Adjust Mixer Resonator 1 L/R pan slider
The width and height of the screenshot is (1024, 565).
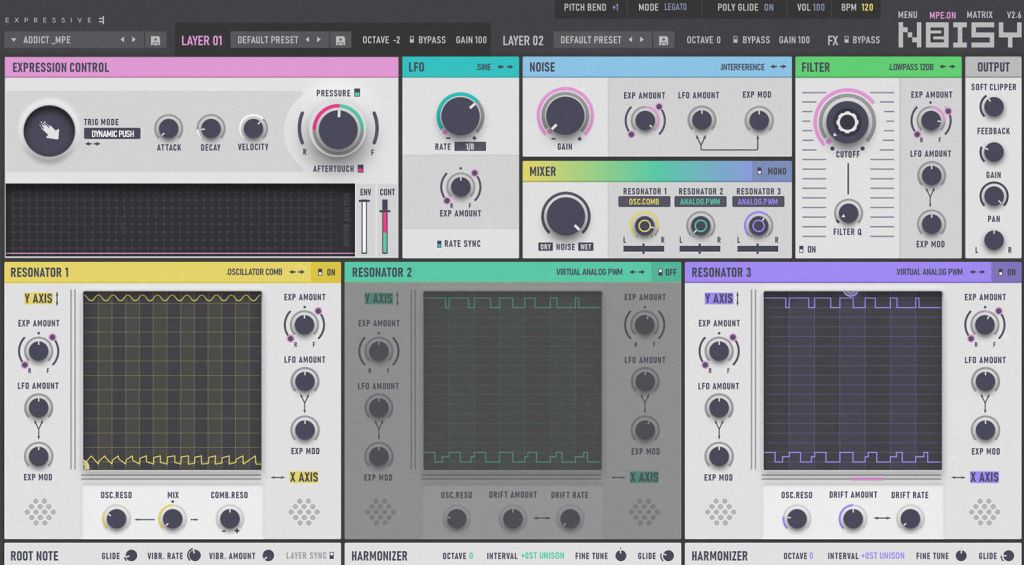click(644, 248)
